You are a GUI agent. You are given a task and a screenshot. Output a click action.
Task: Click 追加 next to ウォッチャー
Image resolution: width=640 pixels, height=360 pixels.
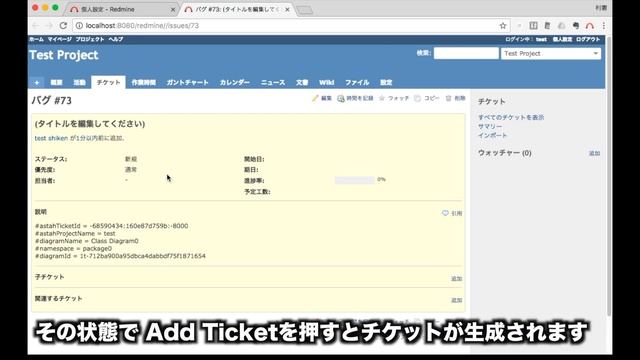594,153
